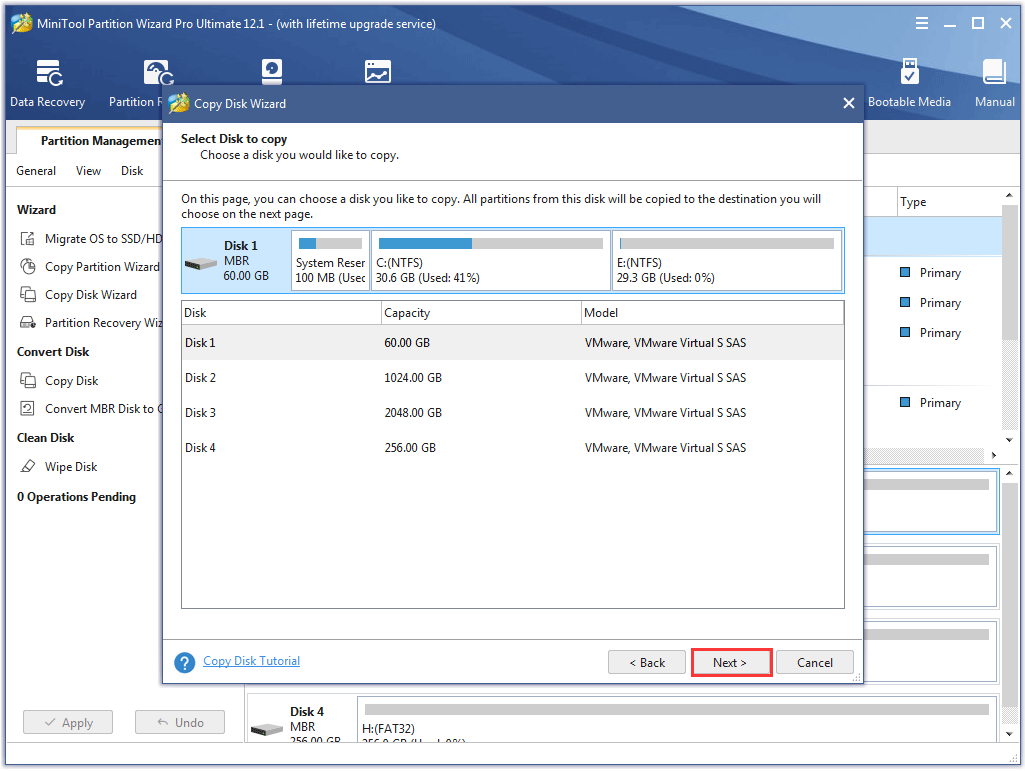Click the Space Analyzer toolbar icon
1025x771 pixels.
pyautogui.click(x=378, y=72)
